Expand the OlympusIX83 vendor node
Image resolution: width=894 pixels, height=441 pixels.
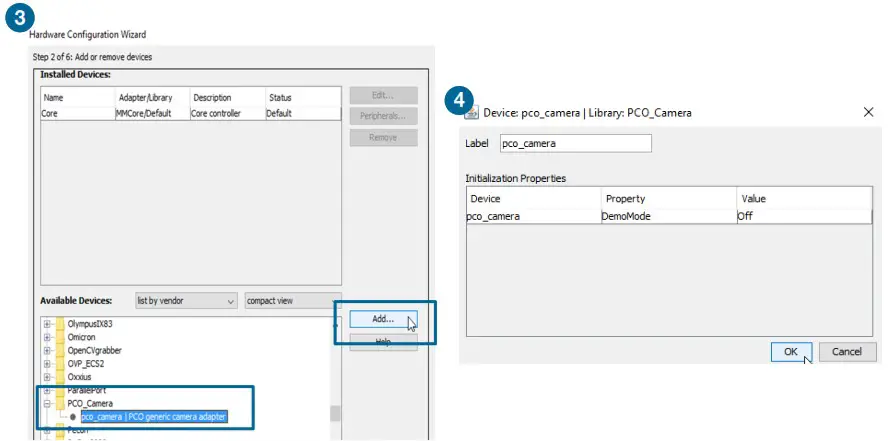(x=47, y=323)
